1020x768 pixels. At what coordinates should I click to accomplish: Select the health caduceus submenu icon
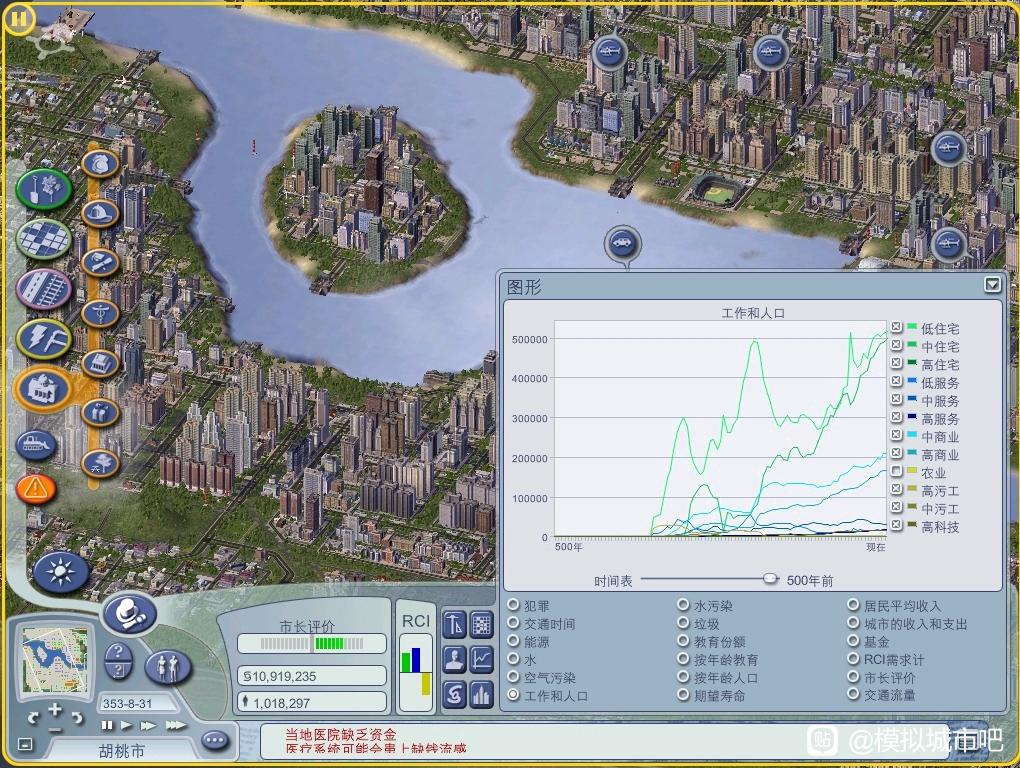click(100, 313)
